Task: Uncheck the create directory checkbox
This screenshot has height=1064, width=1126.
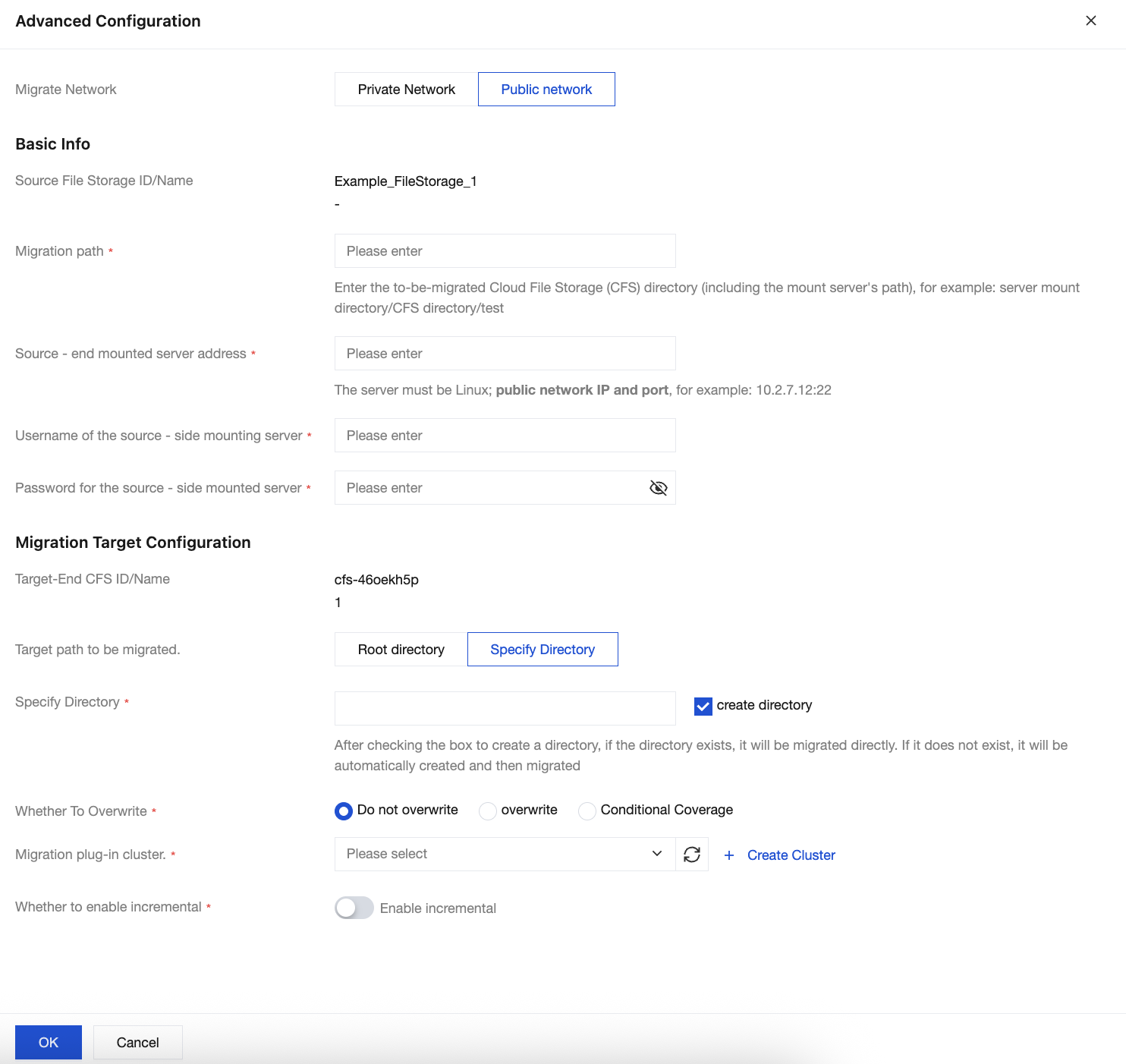Action: tap(703, 706)
